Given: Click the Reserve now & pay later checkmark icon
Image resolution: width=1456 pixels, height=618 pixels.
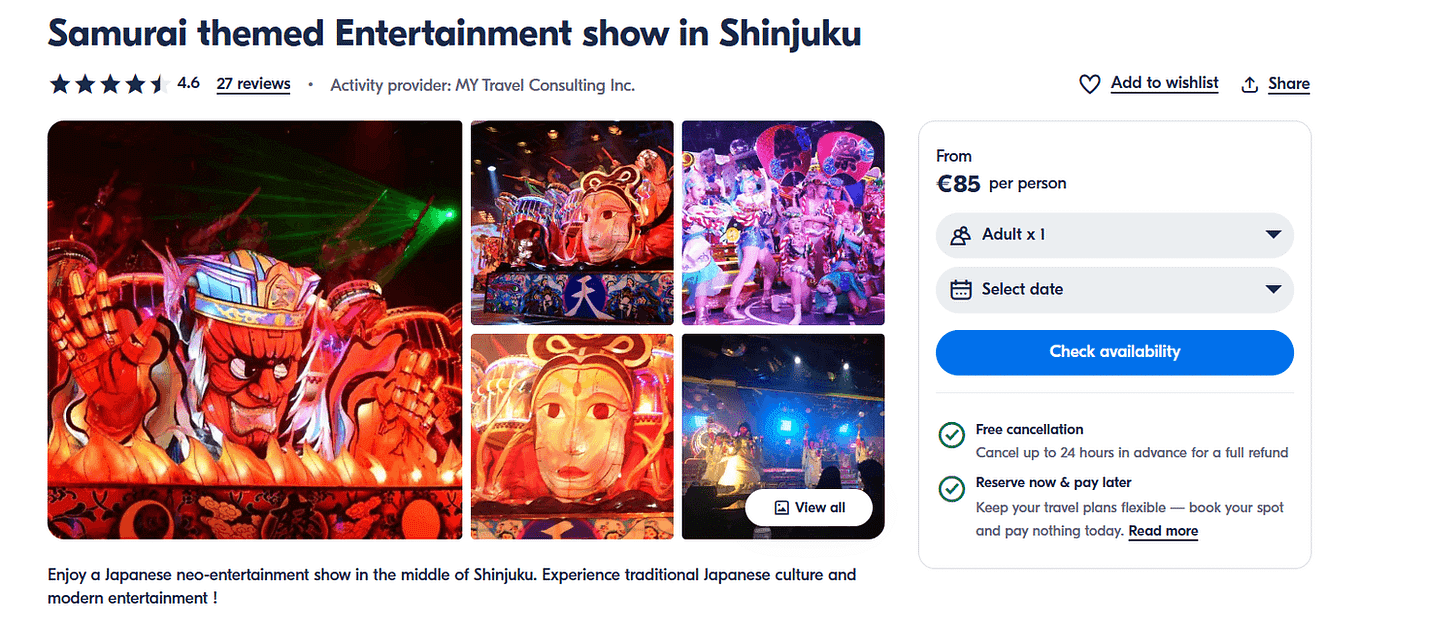Looking at the screenshot, I should [951, 489].
